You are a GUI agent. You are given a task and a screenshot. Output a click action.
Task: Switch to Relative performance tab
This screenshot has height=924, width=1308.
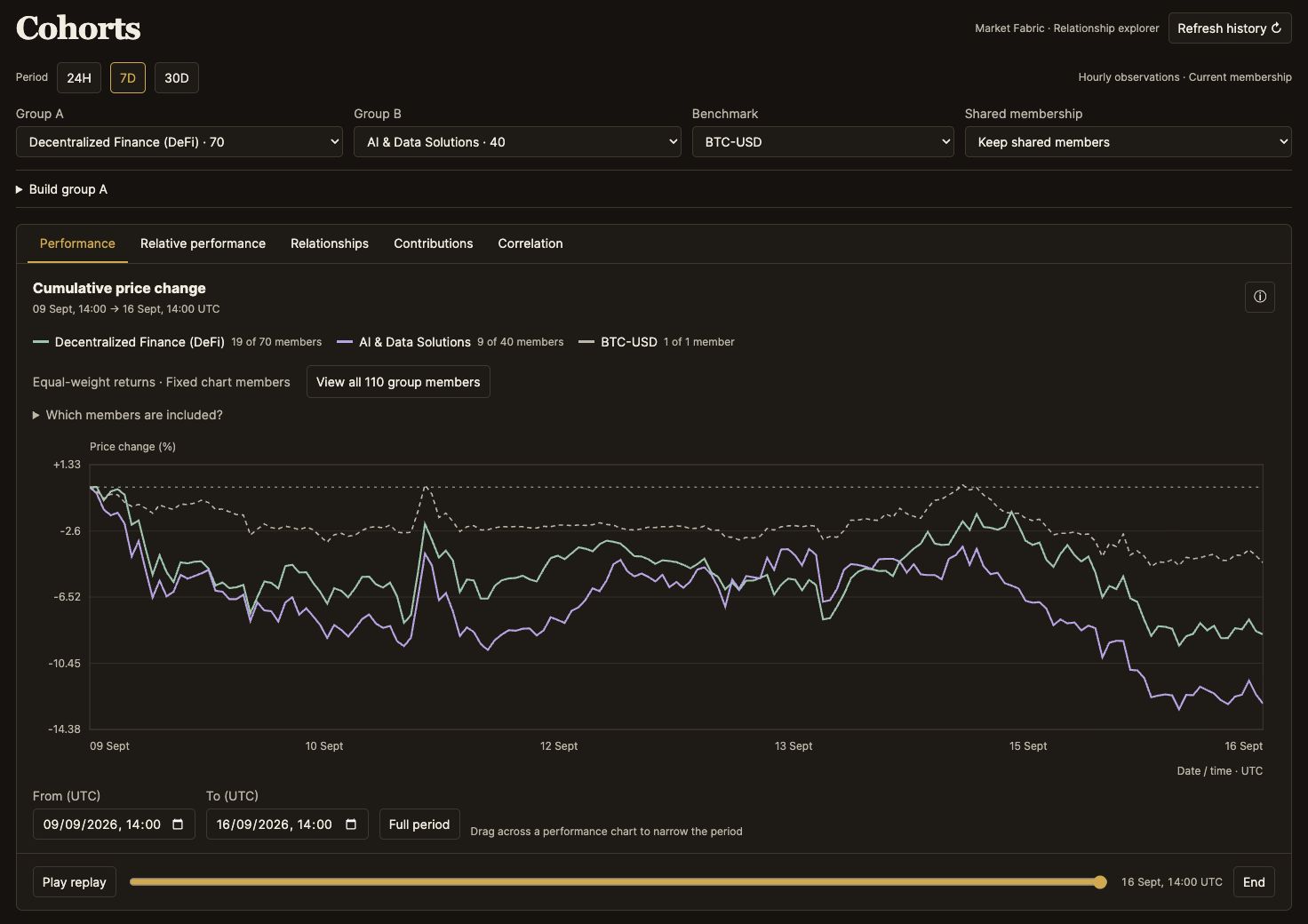coord(203,243)
